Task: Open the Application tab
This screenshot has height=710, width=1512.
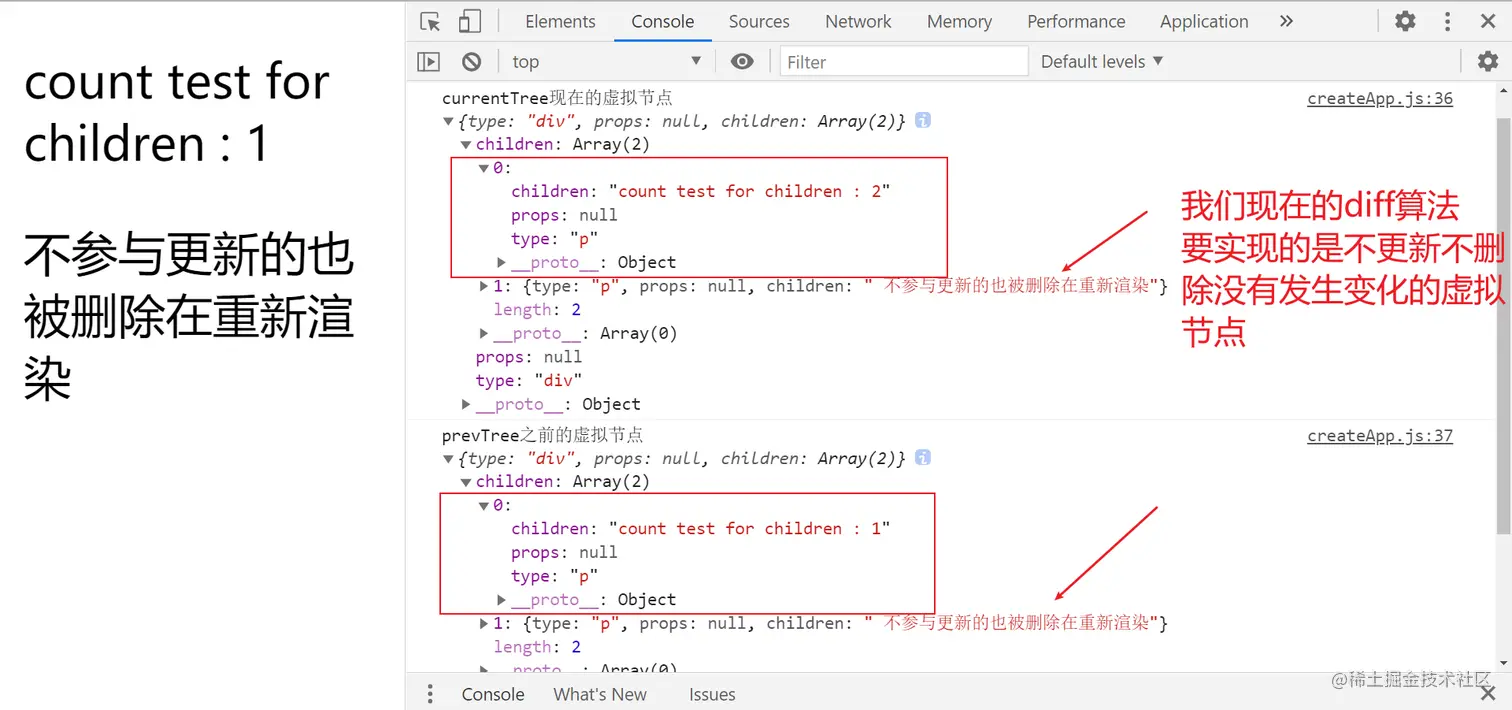Action: [1204, 21]
